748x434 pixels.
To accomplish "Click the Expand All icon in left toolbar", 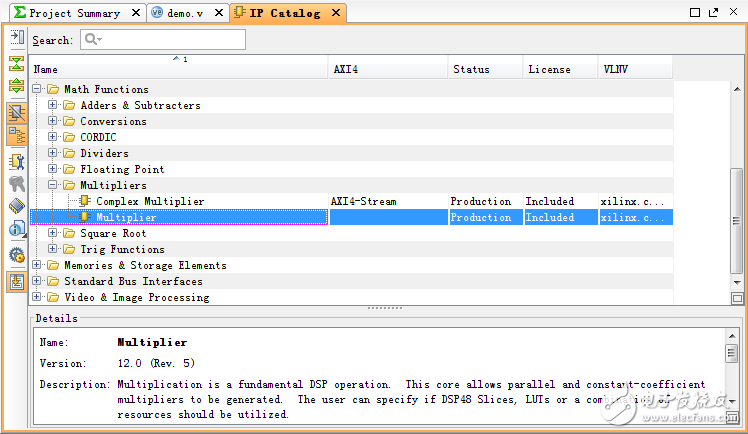I will [17, 86].
